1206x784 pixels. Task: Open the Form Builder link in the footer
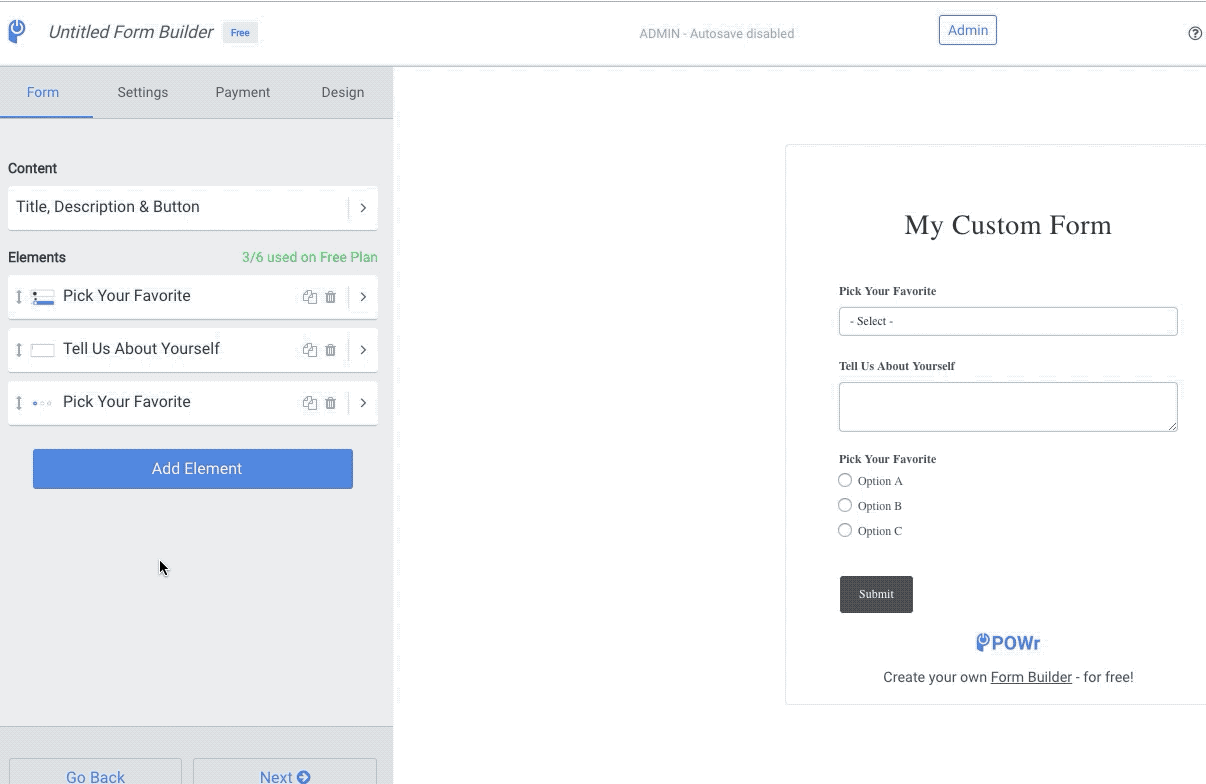pos(1031,677)
